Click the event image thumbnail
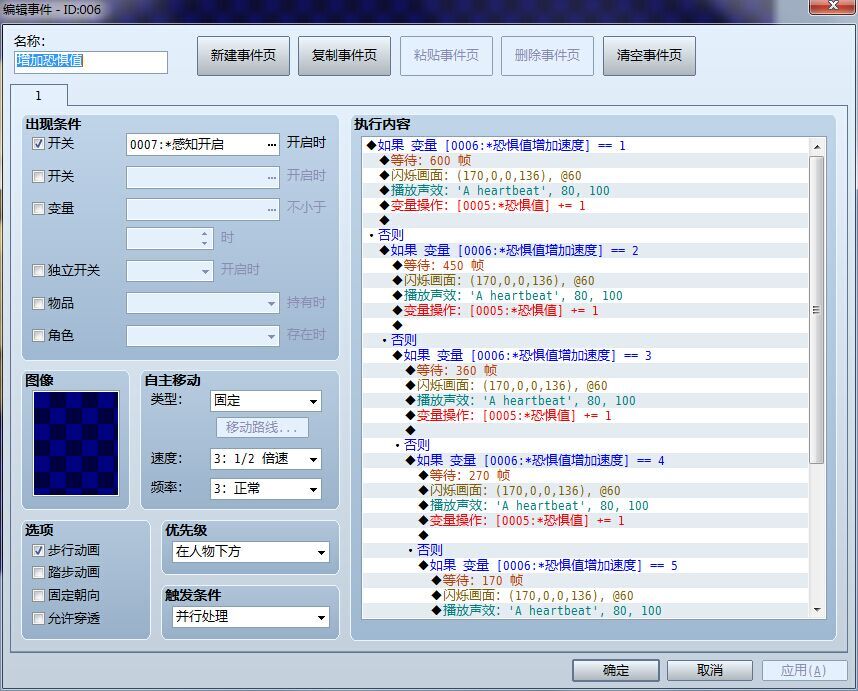 (76, 443)
